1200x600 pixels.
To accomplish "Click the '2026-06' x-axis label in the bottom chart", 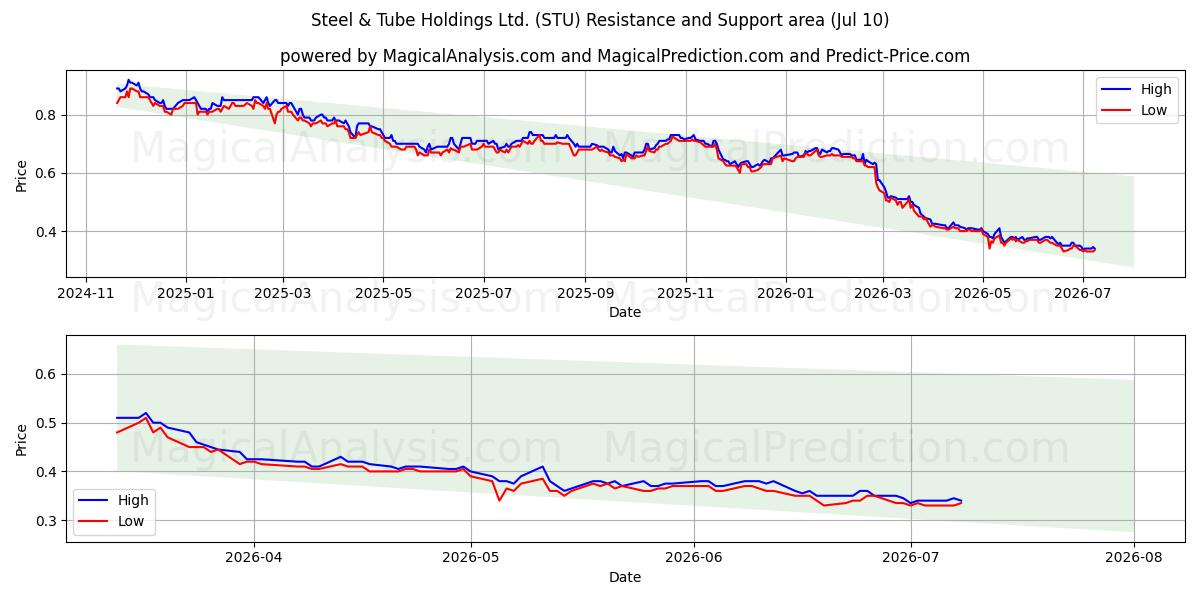I will (x=694, y=559).
